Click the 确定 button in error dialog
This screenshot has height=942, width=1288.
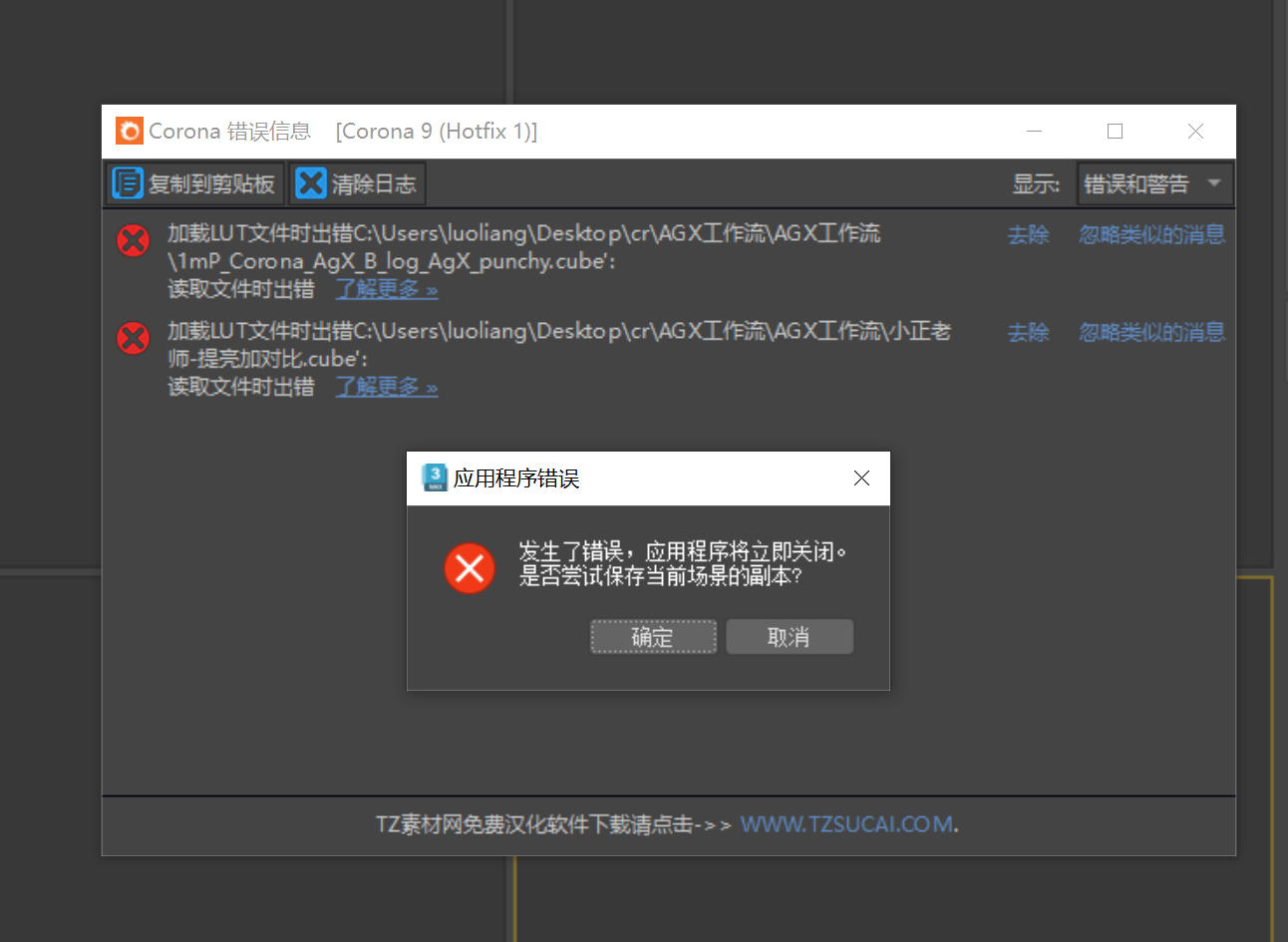click(653, 637)
